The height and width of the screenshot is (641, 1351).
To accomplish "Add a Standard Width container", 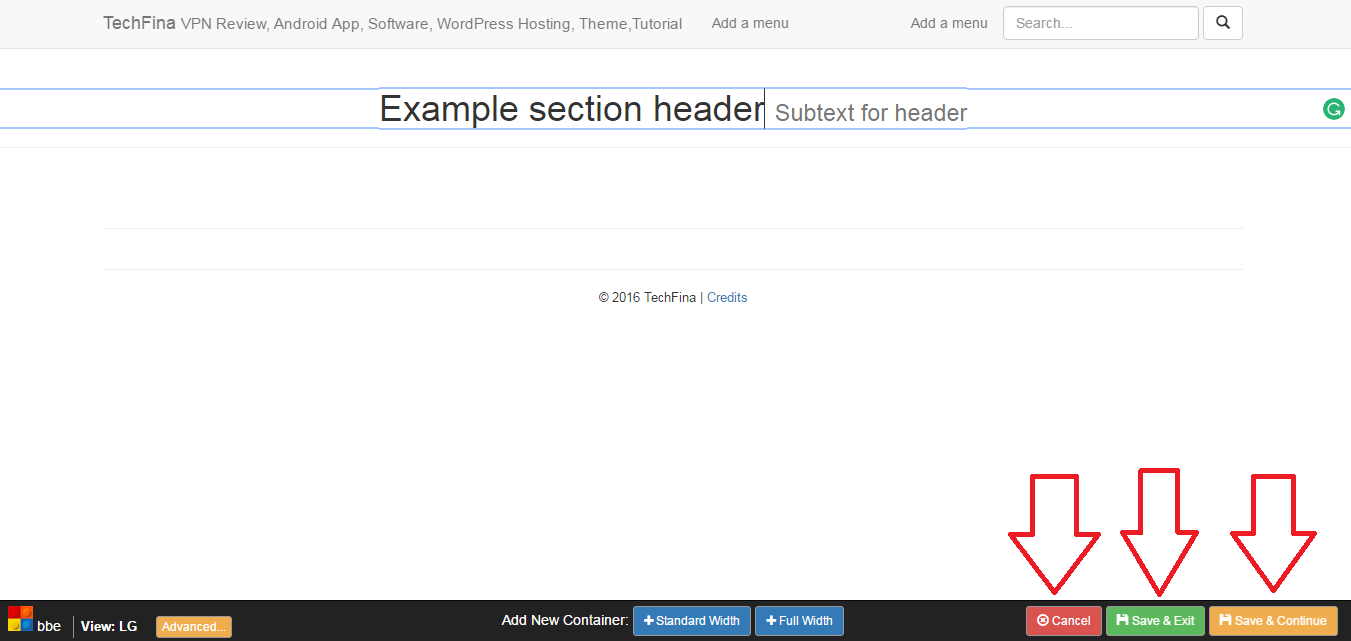I will [691, 621].
